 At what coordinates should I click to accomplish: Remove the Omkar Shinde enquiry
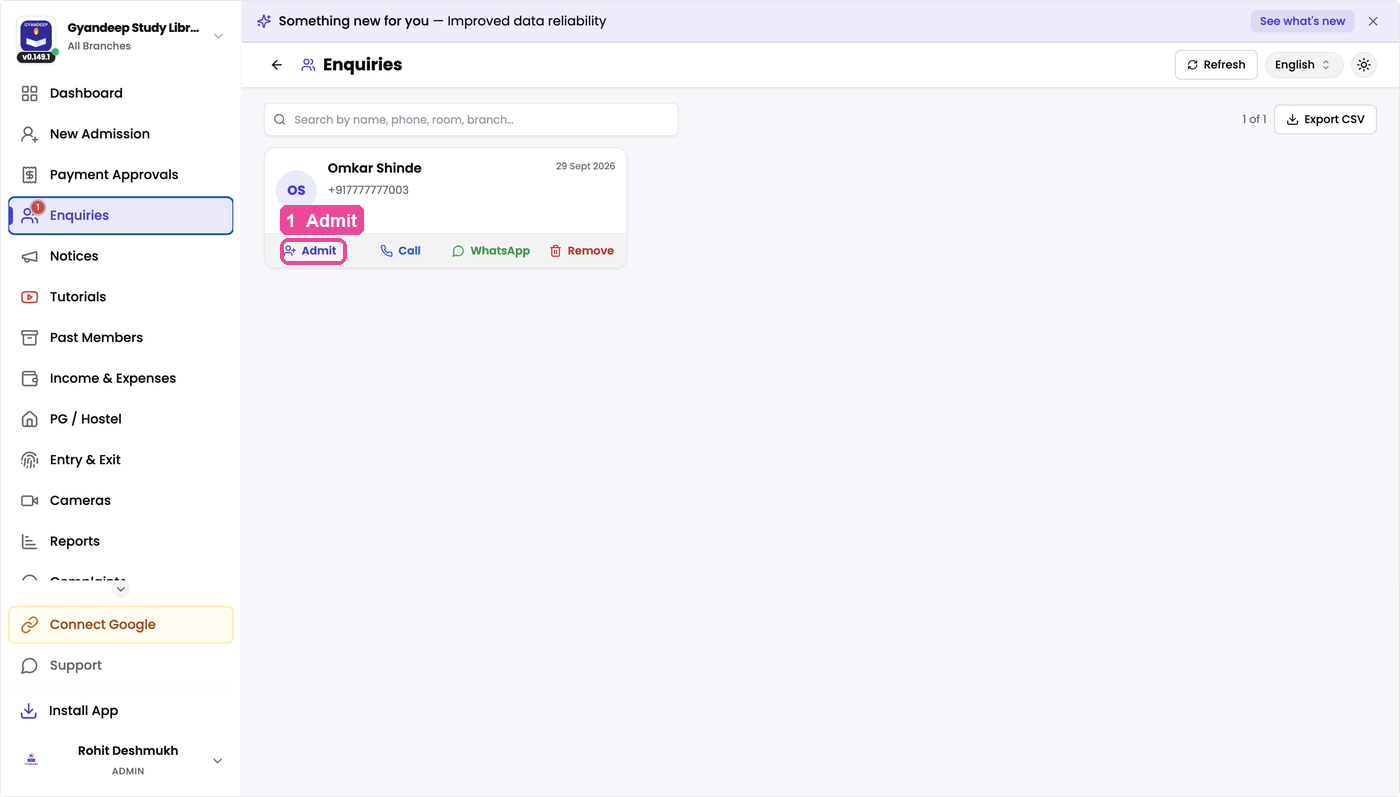click(582, 251)
